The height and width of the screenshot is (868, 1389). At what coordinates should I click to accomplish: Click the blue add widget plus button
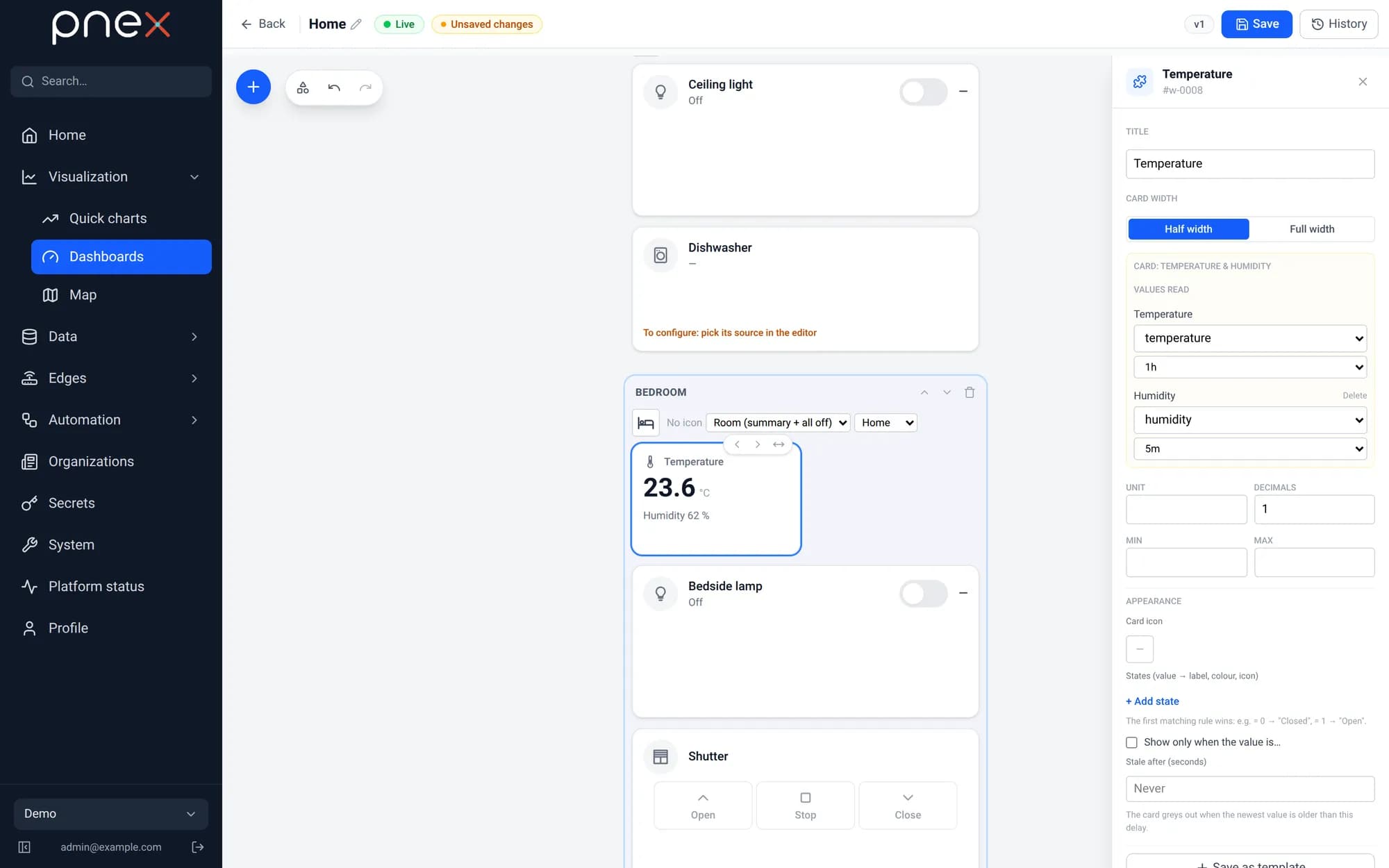point(253,87)
